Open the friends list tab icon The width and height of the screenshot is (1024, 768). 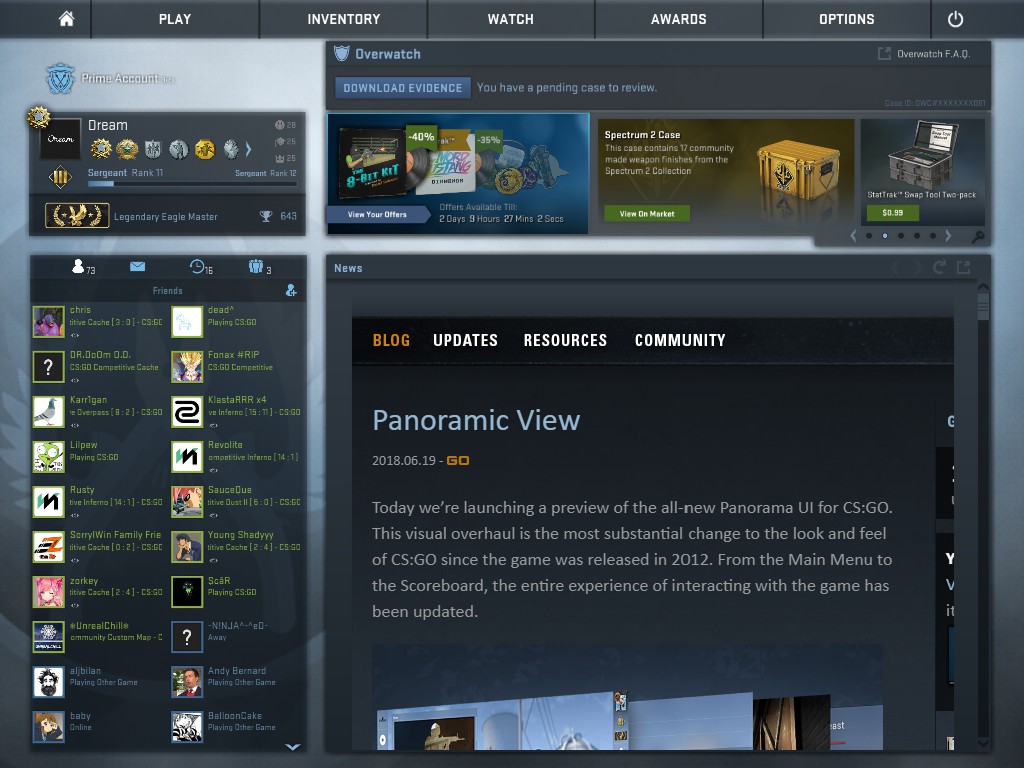click(78, 266)
